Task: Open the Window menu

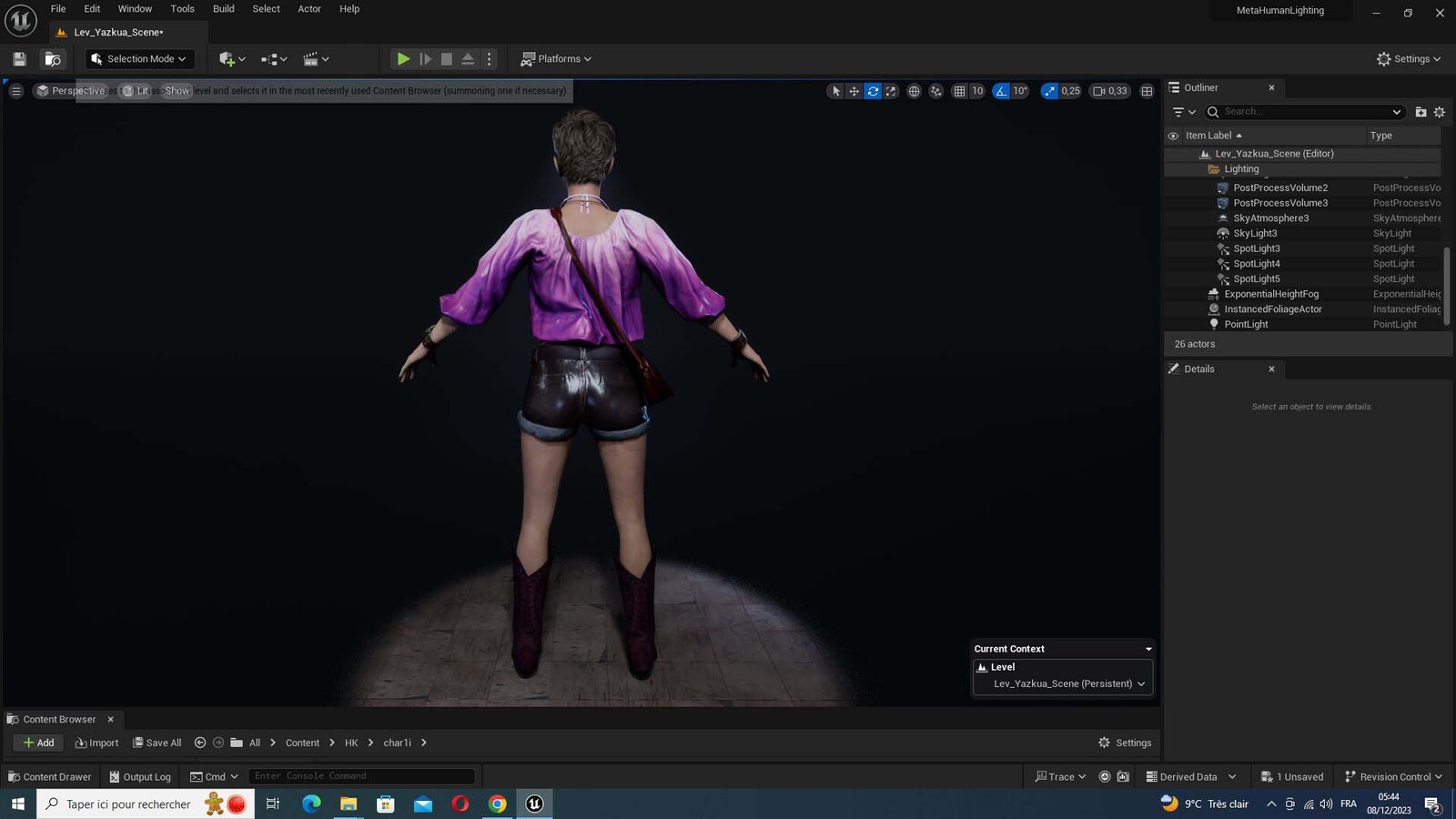Action: [135, 9]
